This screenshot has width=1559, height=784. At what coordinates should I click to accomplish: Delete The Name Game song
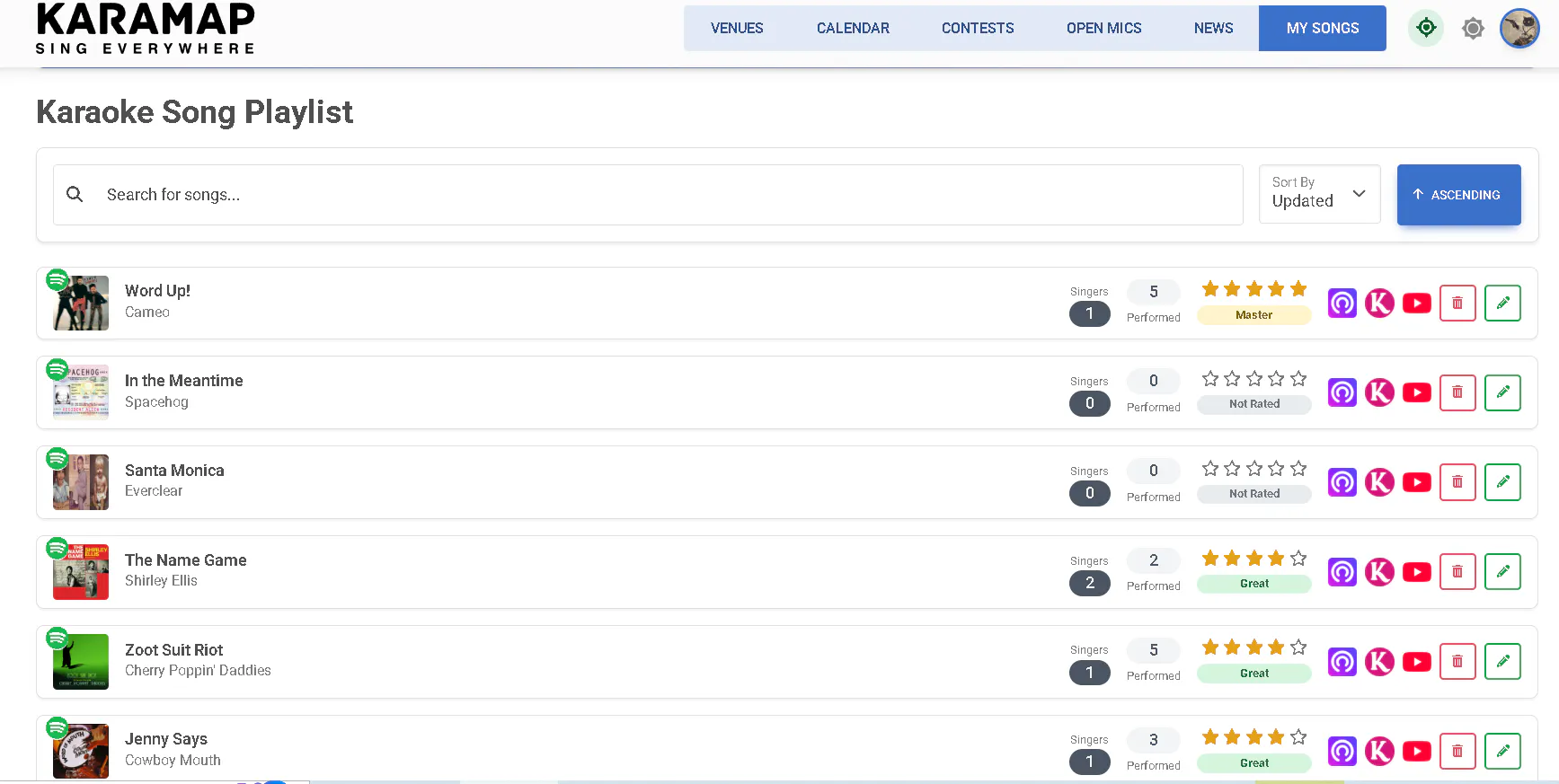coord(1457,572)
